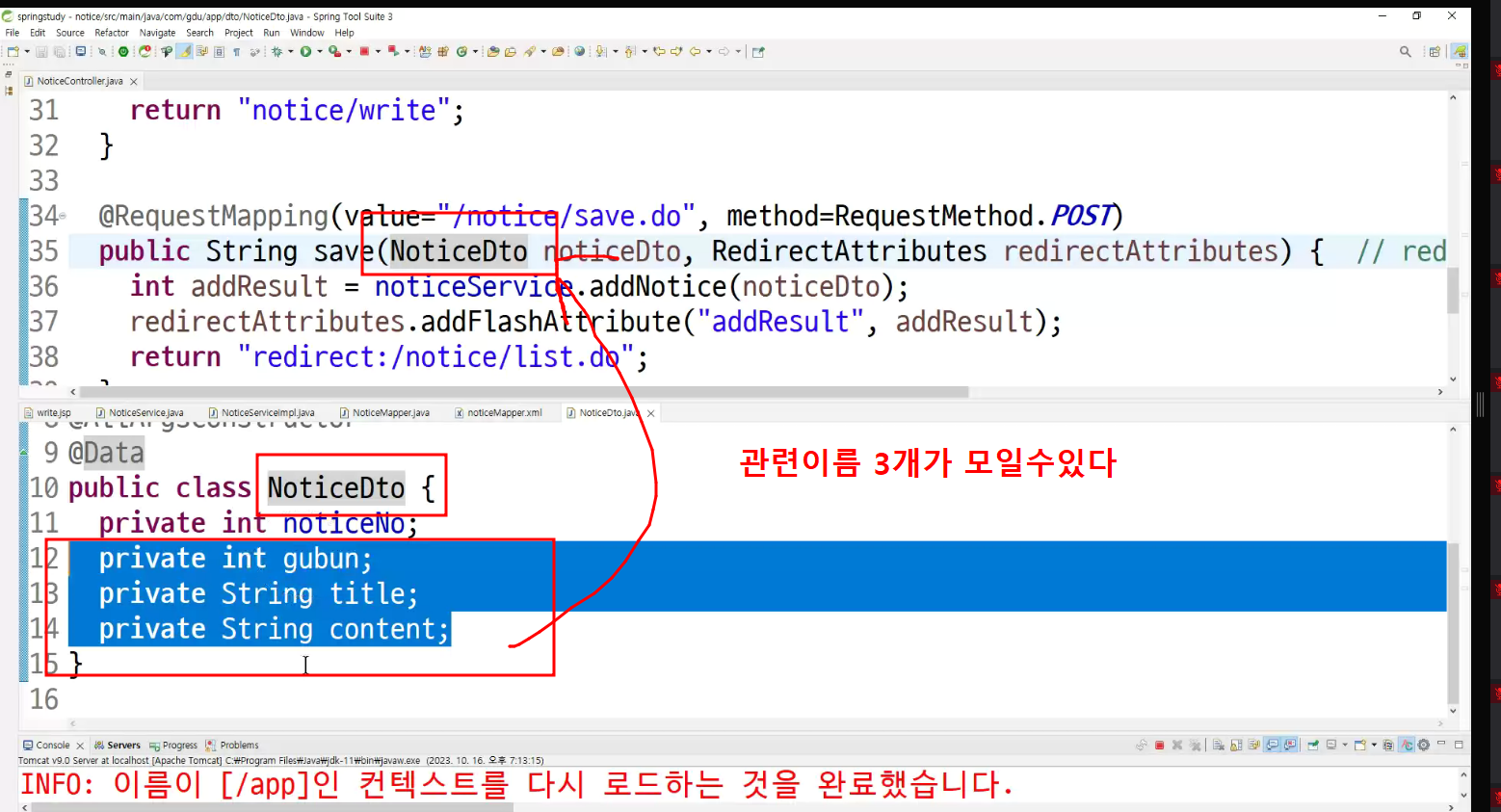Screen dimensions: 1501x812
Task: Collapse the fold marker at line 34
Action: [x=64, y=217]
